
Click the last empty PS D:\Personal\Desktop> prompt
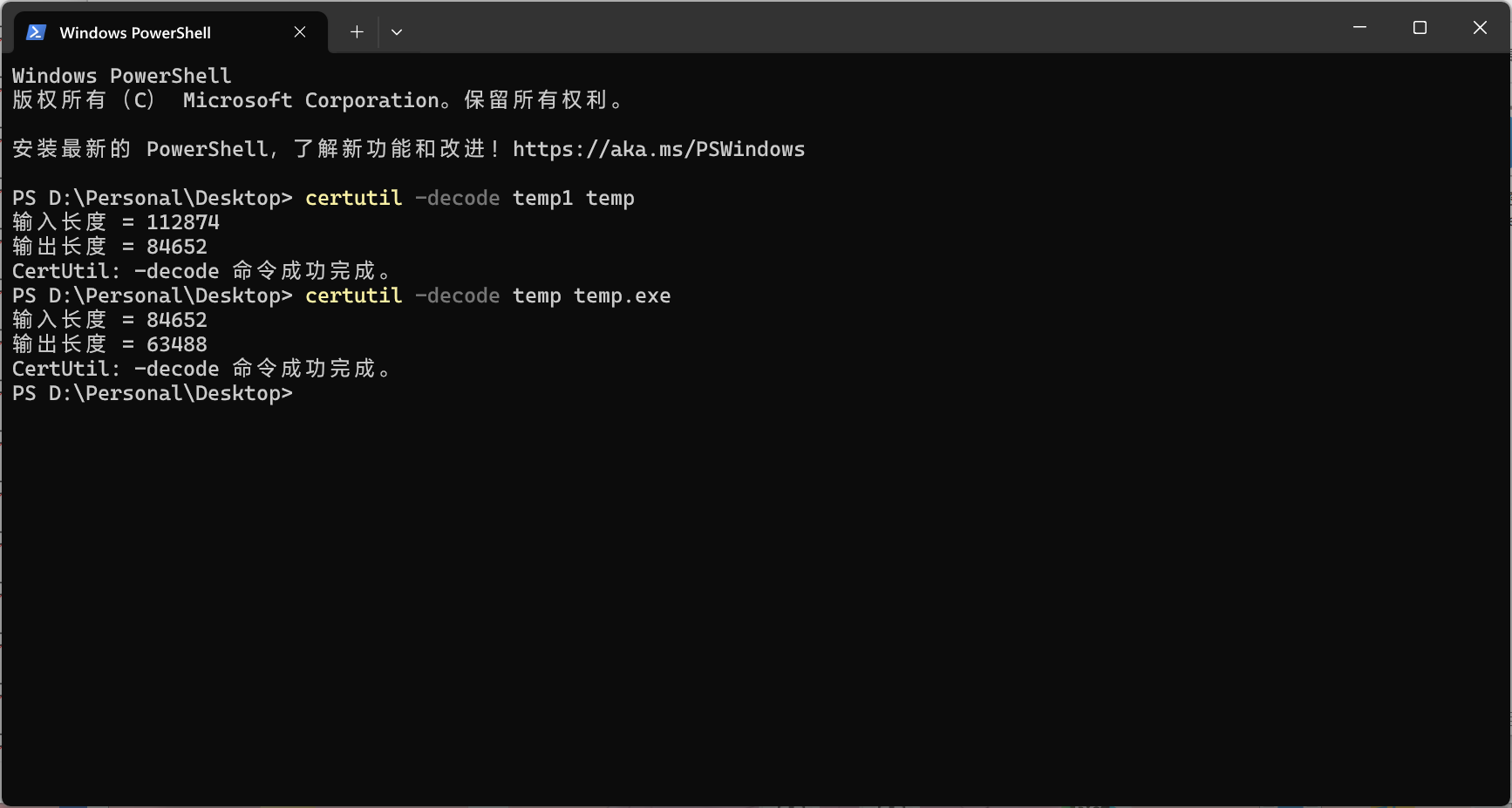click(x=153, y=393)
